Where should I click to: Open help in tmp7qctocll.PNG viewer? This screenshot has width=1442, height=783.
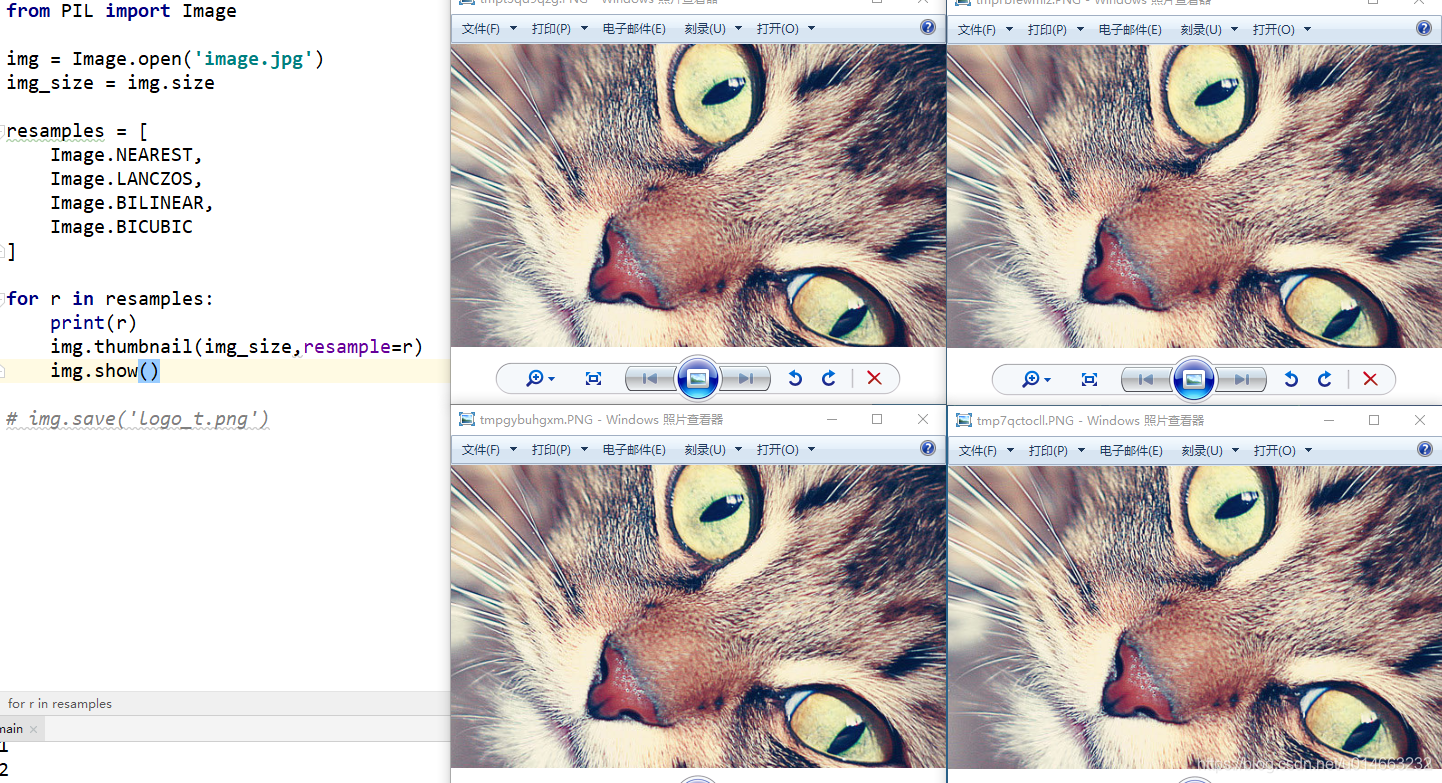click(x=1424, y=449)
